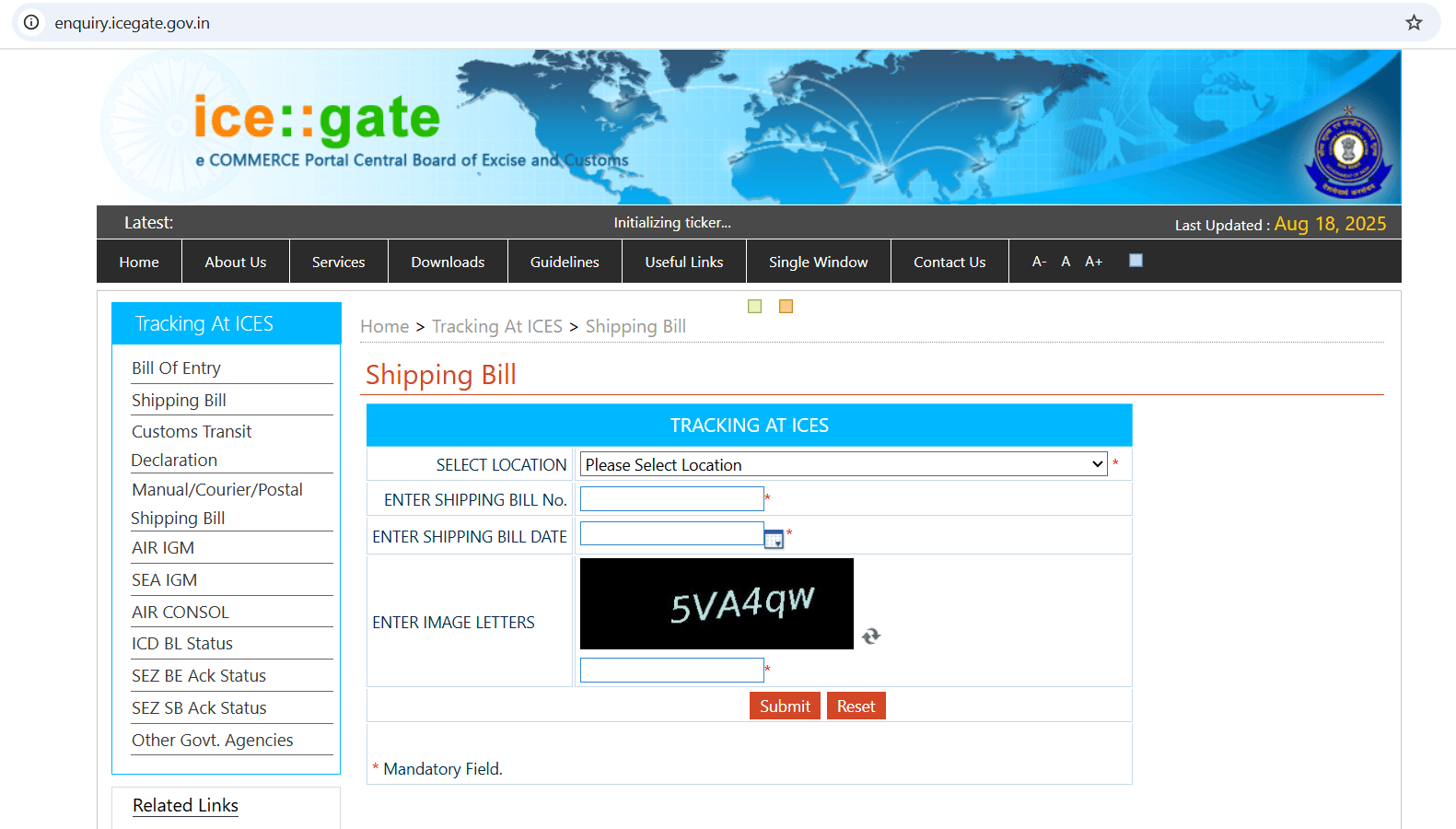1456x829 pixels.
Task: Open Shipping Bill in sidebar
Action: (179, 400)
